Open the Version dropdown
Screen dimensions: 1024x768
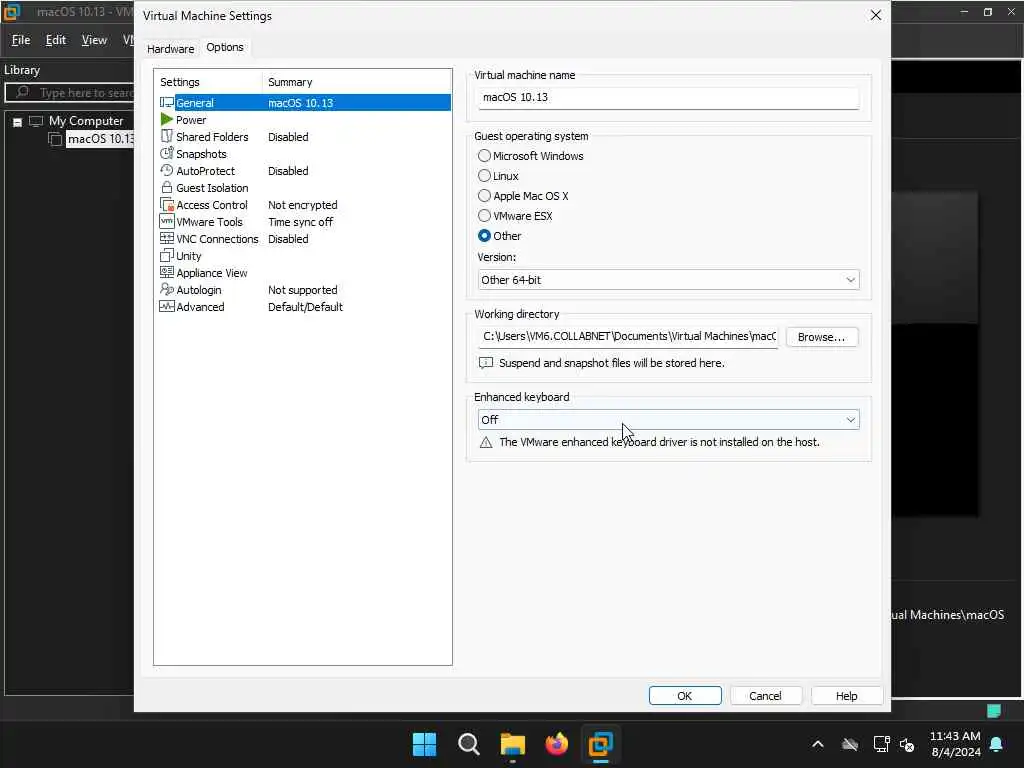click(668, 280)
